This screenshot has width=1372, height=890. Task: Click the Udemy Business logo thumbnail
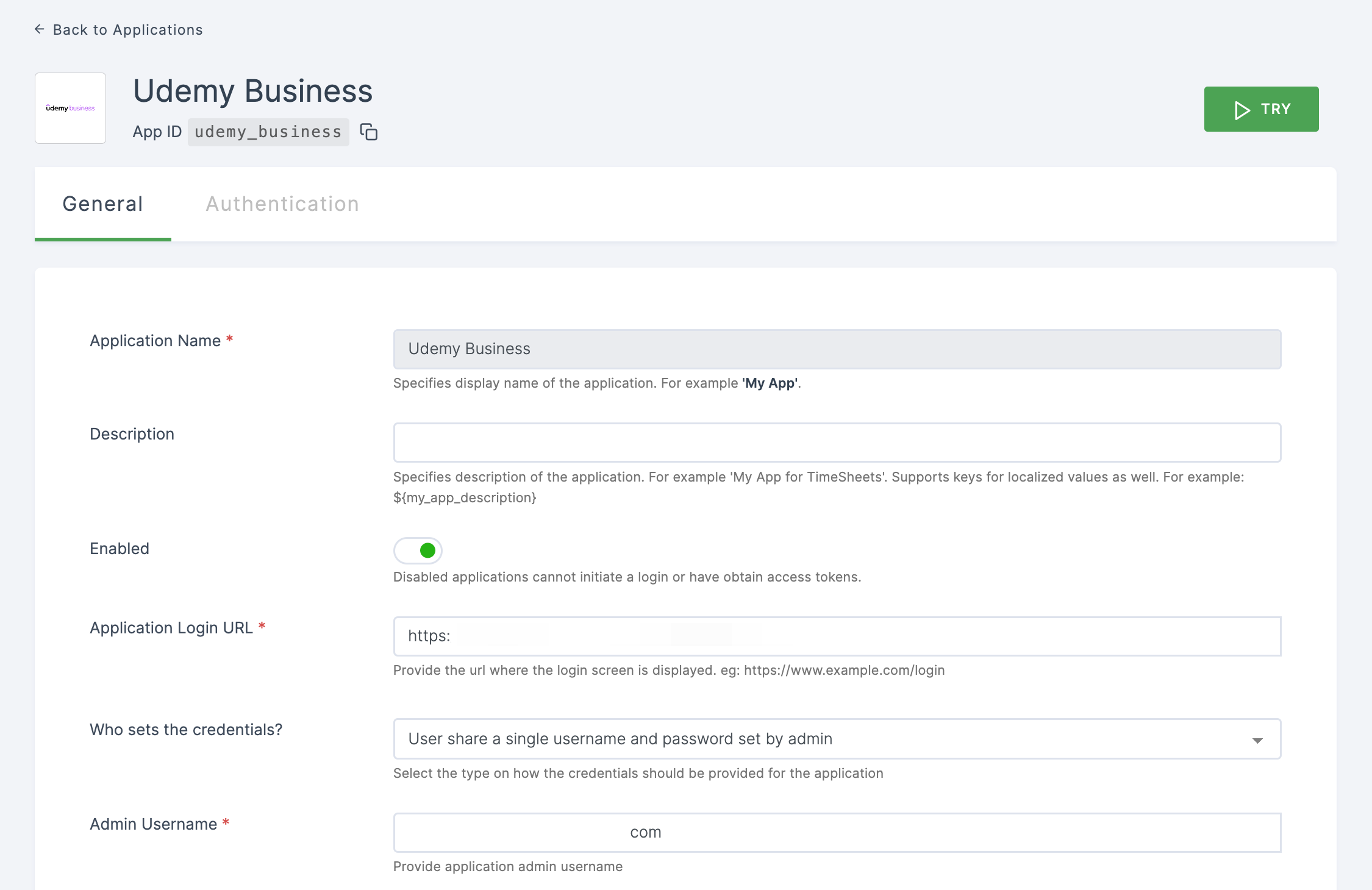(71, 109)
